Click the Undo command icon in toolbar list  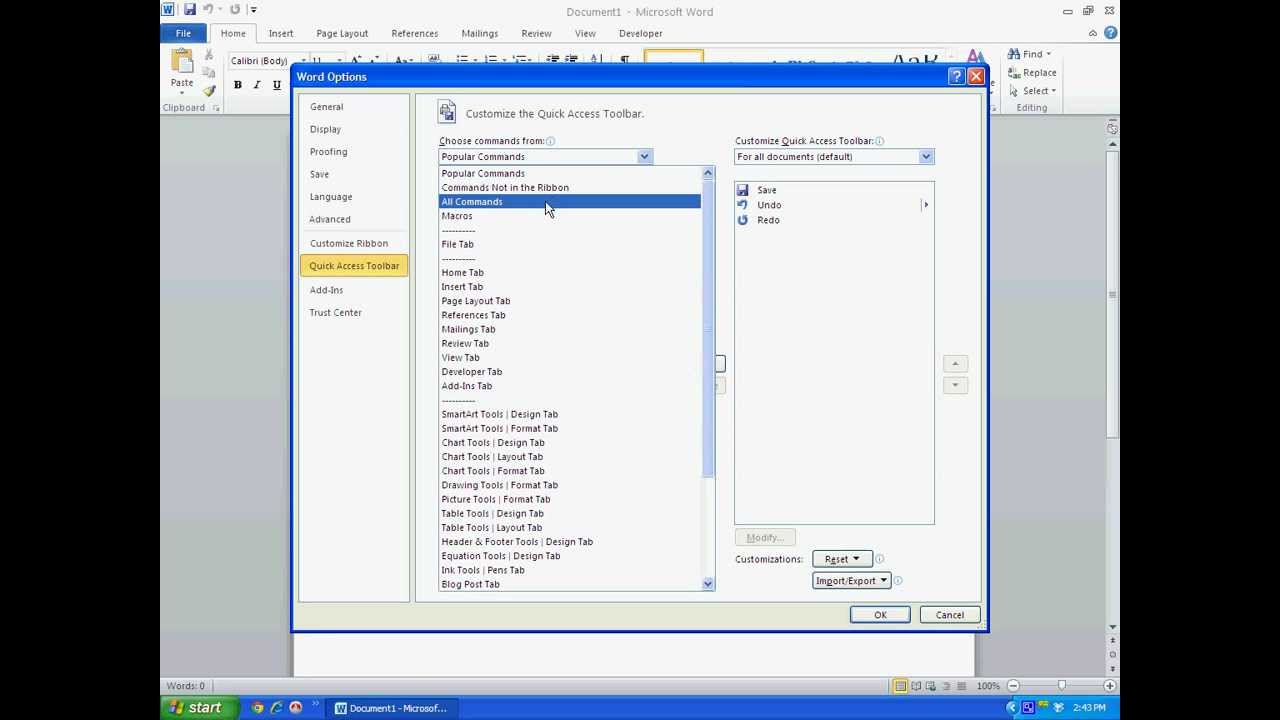(743, 205)
